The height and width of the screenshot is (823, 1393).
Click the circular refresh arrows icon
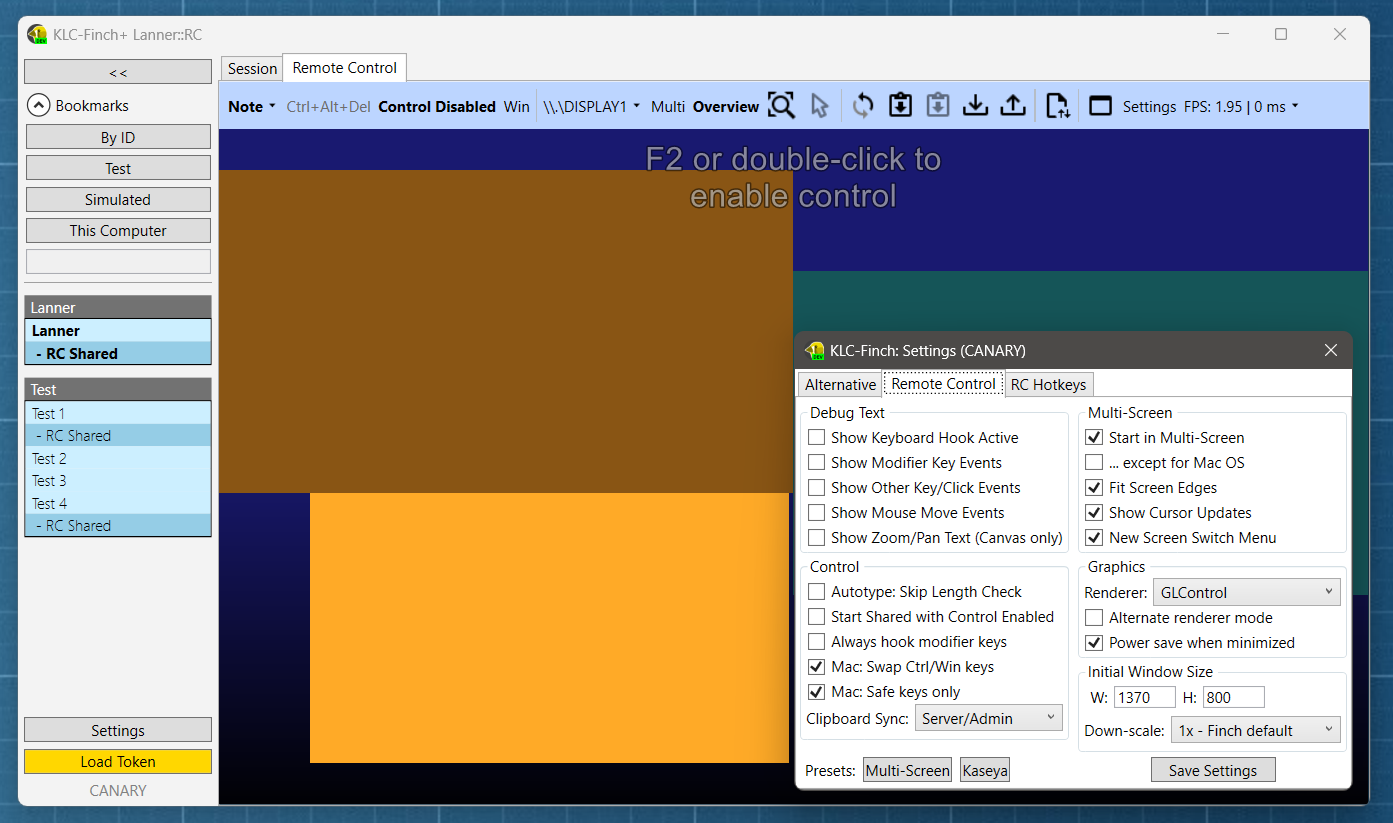point(863,105)
